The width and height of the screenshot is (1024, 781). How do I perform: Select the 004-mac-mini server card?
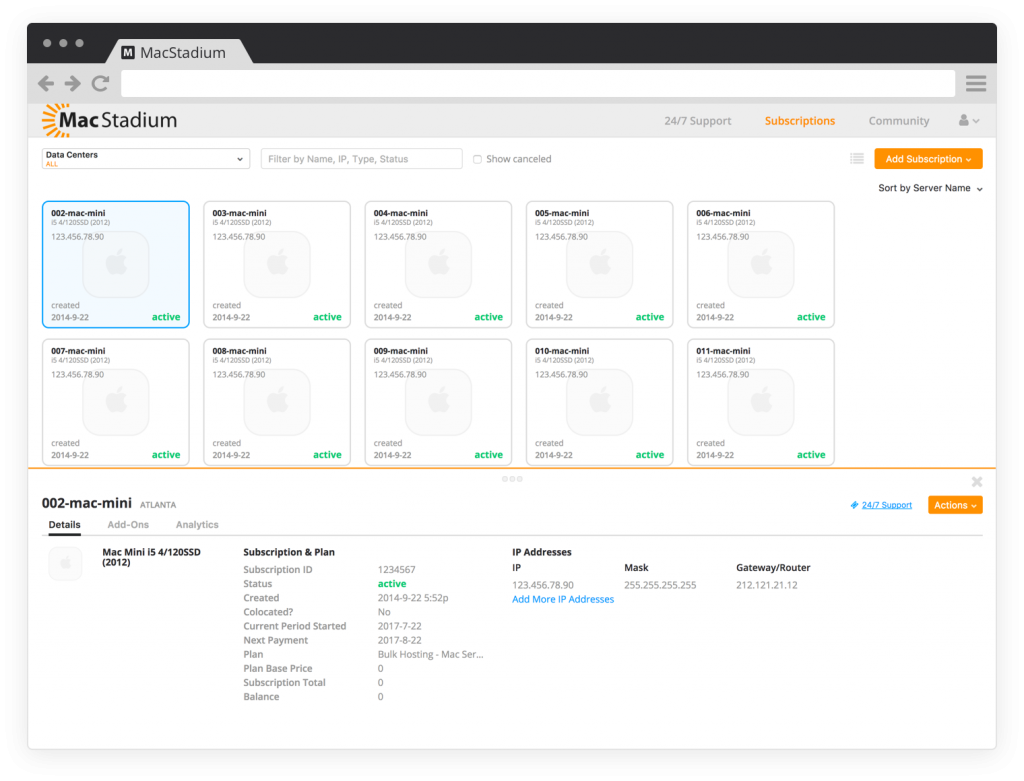click(x=438, y=264)
